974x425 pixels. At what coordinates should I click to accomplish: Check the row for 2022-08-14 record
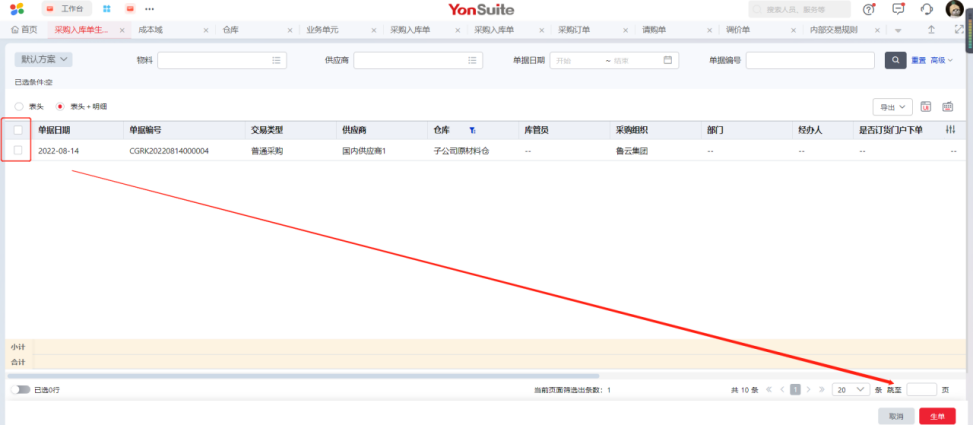point(18,150)
